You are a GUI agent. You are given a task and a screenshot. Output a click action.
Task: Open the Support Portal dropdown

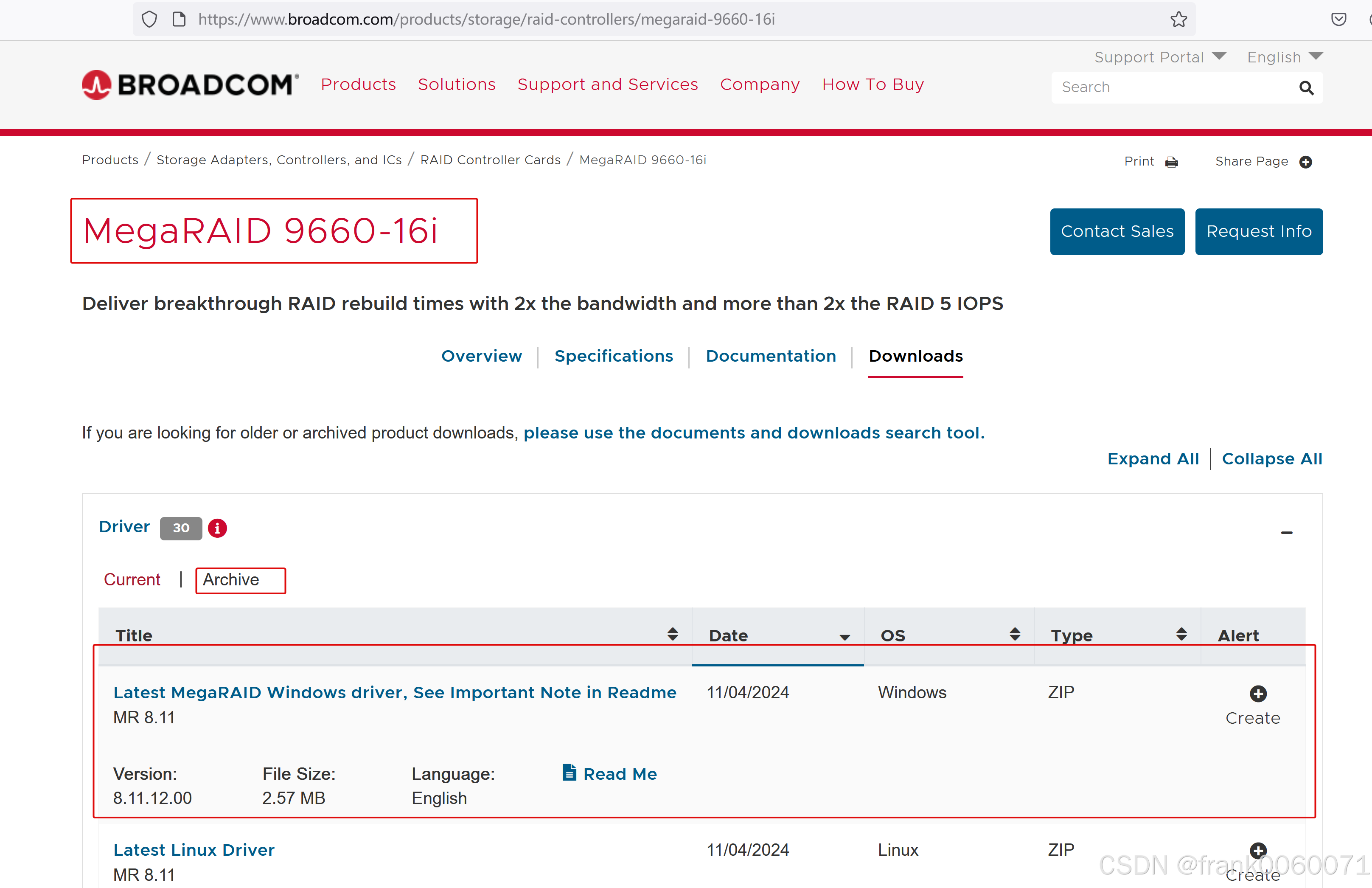[1159, 57]
